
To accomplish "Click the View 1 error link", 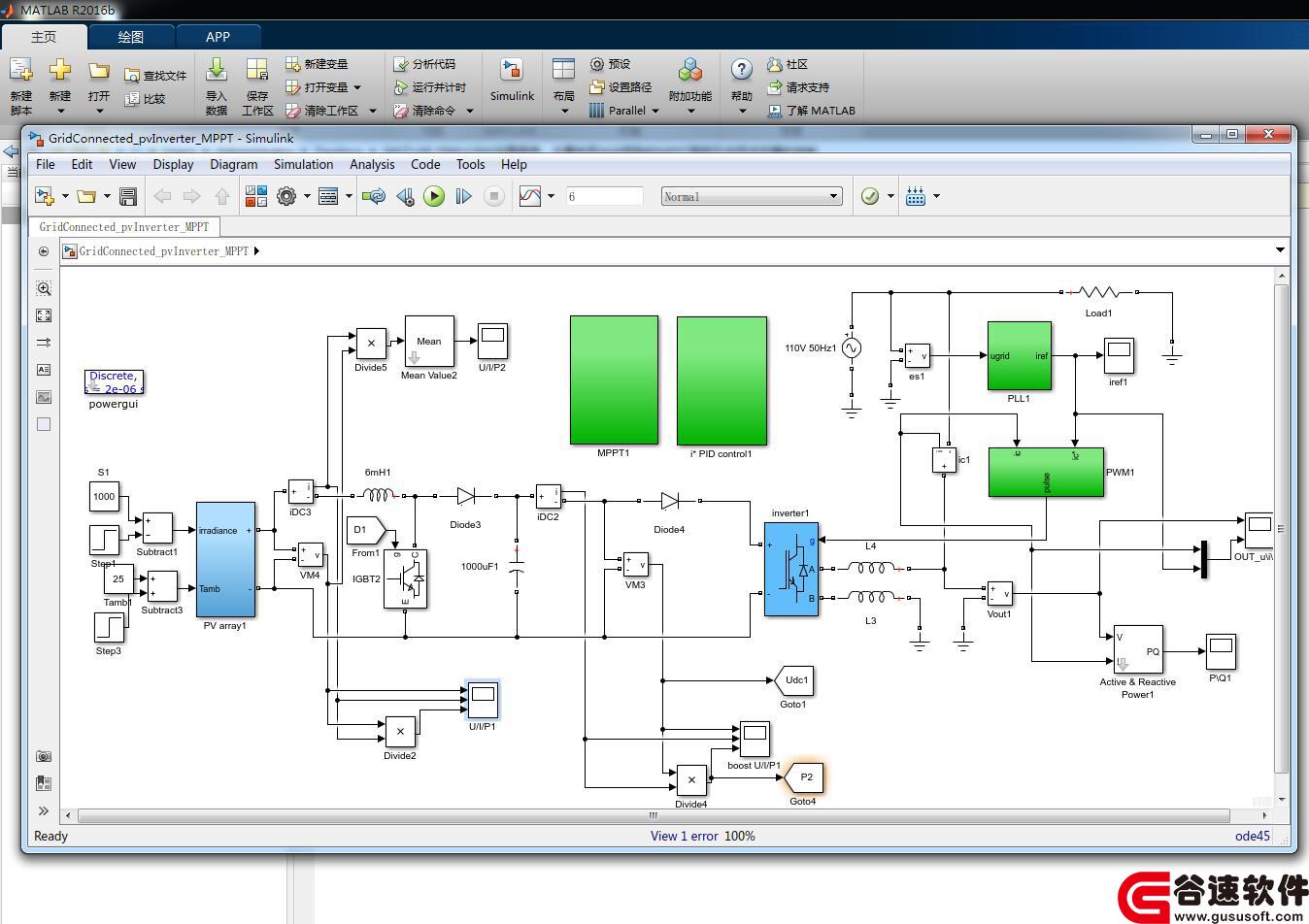I will click(x=684, y=836).
